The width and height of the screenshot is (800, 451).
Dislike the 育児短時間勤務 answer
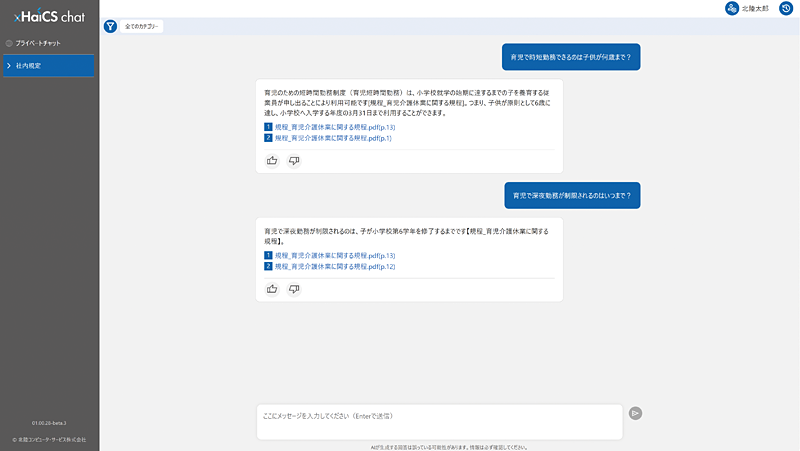point(294,161)
